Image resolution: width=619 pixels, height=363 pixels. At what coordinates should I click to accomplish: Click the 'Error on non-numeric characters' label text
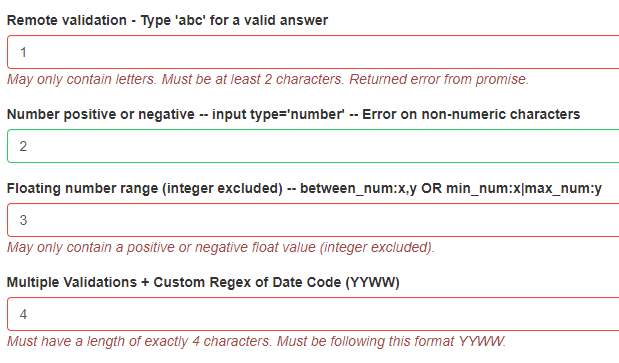coord(471,114)
